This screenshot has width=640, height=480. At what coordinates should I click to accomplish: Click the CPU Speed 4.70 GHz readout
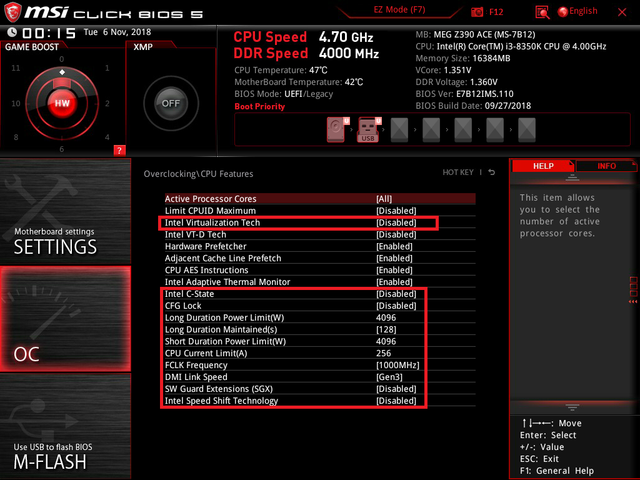(x=303, y=37)
